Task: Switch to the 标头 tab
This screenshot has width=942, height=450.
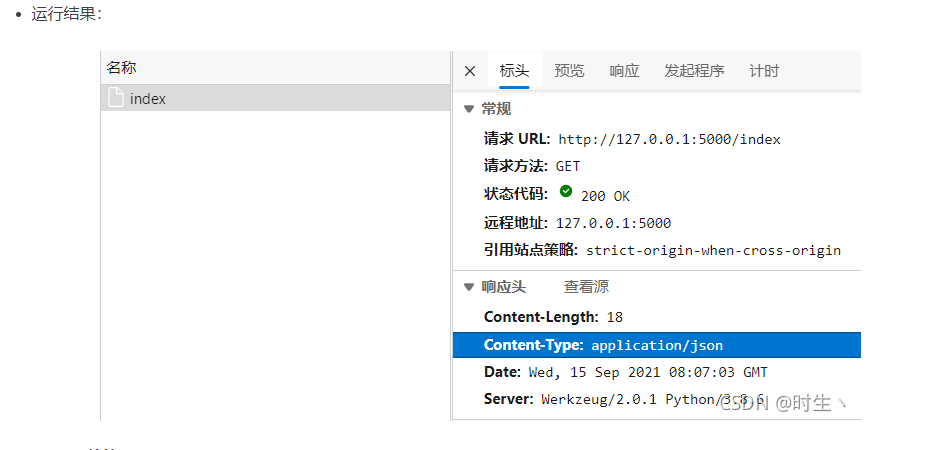Action: click(x=515, y=71)
